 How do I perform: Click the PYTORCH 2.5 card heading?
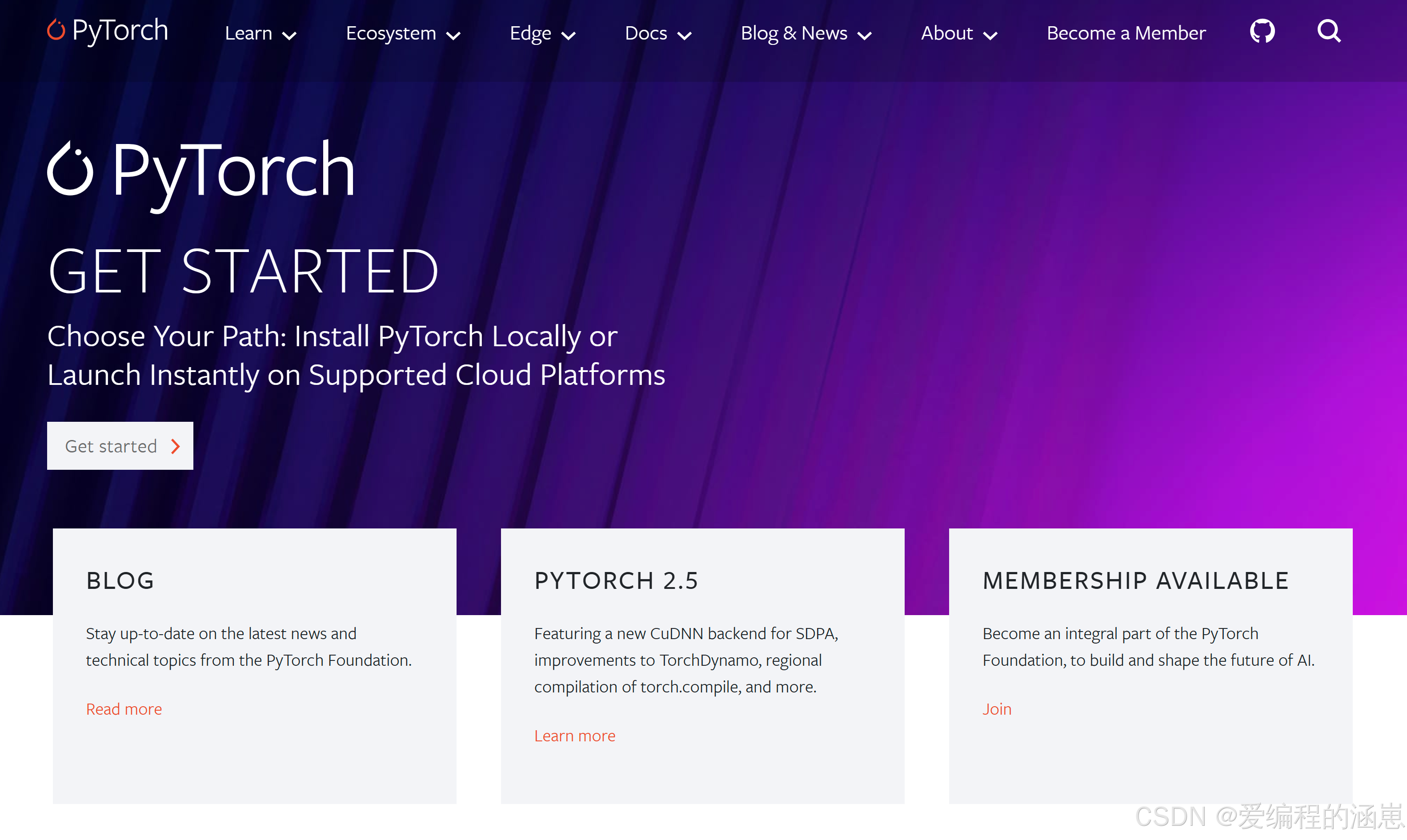[616, 581]
